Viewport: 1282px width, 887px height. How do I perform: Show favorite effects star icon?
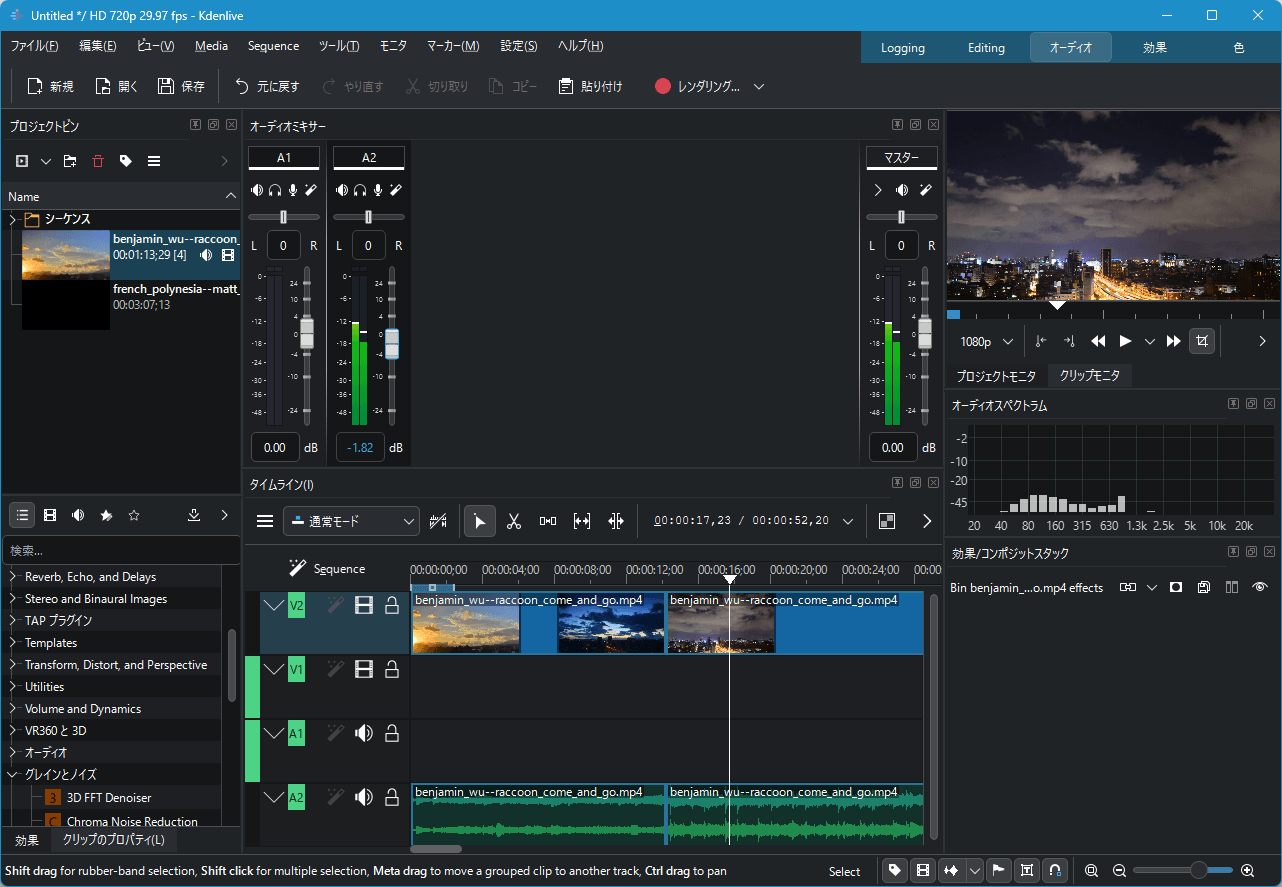point(134,516)
